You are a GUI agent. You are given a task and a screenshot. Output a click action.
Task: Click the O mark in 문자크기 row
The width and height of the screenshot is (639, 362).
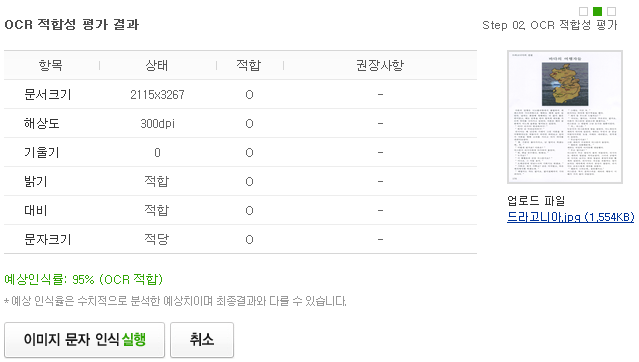[249, 240]
